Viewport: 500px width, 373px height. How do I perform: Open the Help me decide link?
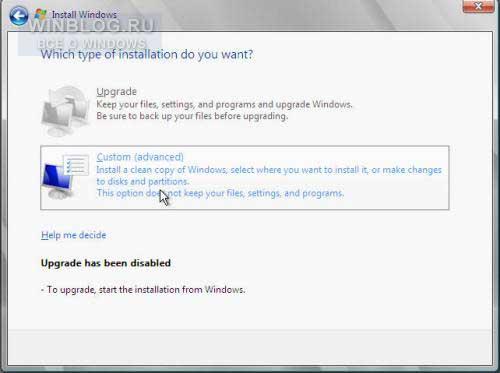coord(74,235)
